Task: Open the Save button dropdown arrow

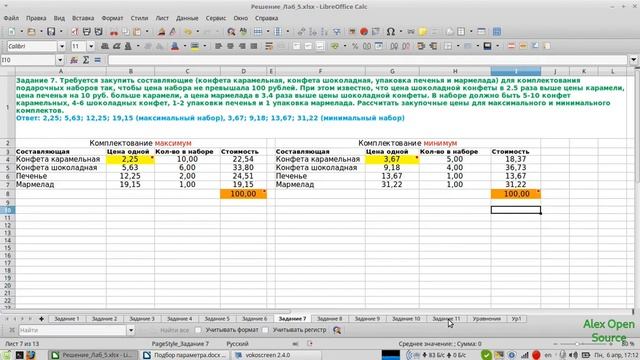Action: (61, 32)
